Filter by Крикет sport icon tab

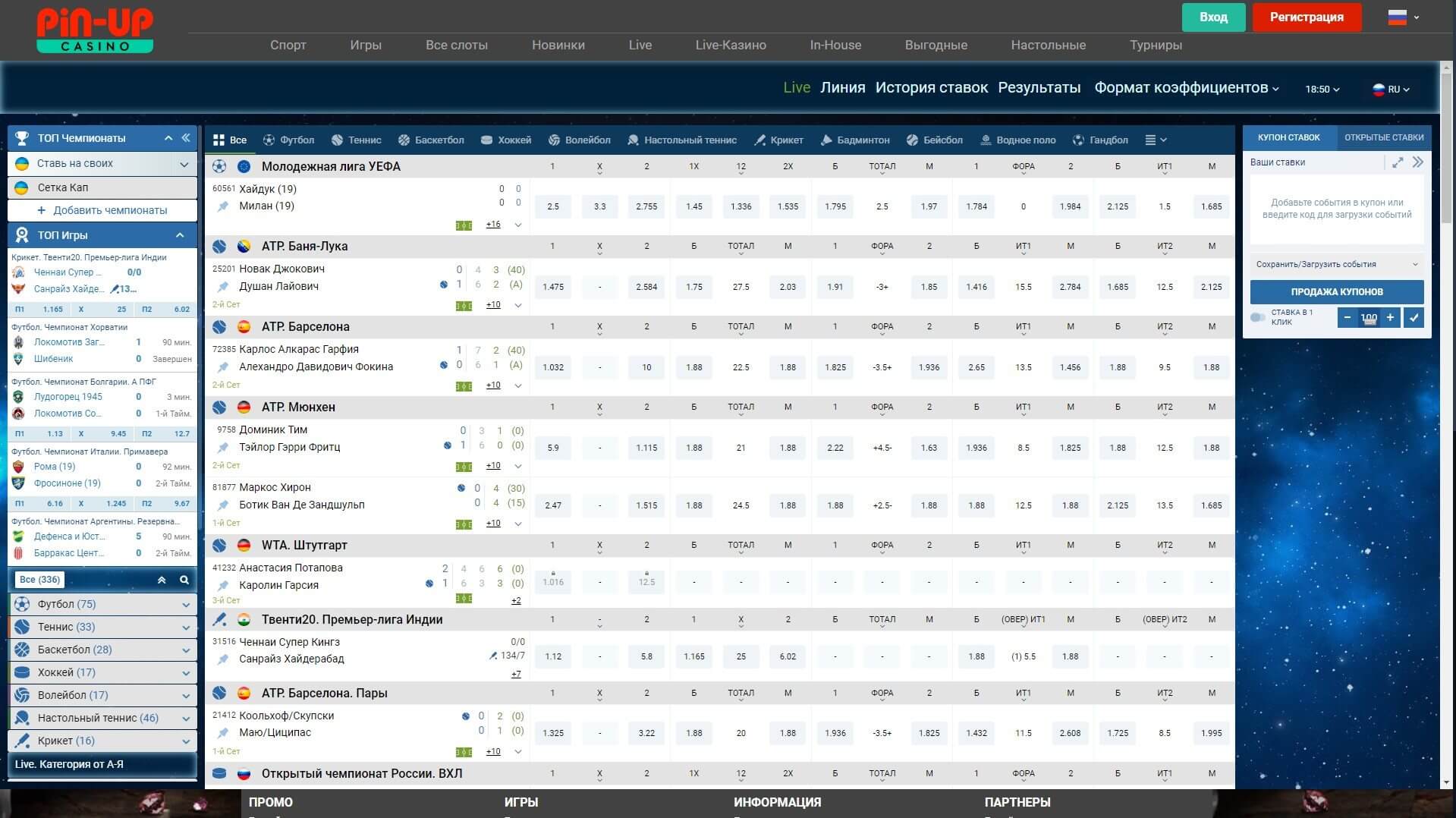tap(778, 140)
